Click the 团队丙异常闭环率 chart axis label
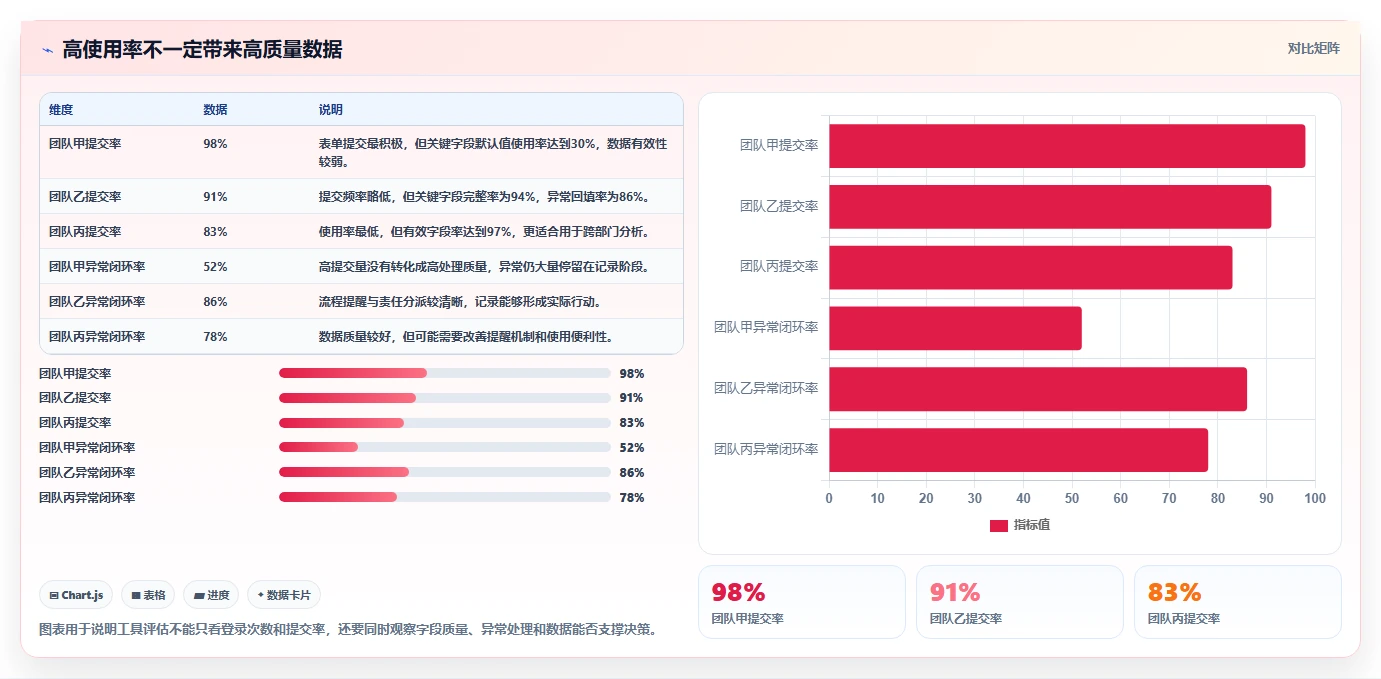The width and height of the screenshot is (1381, 679). coord(766,449)
